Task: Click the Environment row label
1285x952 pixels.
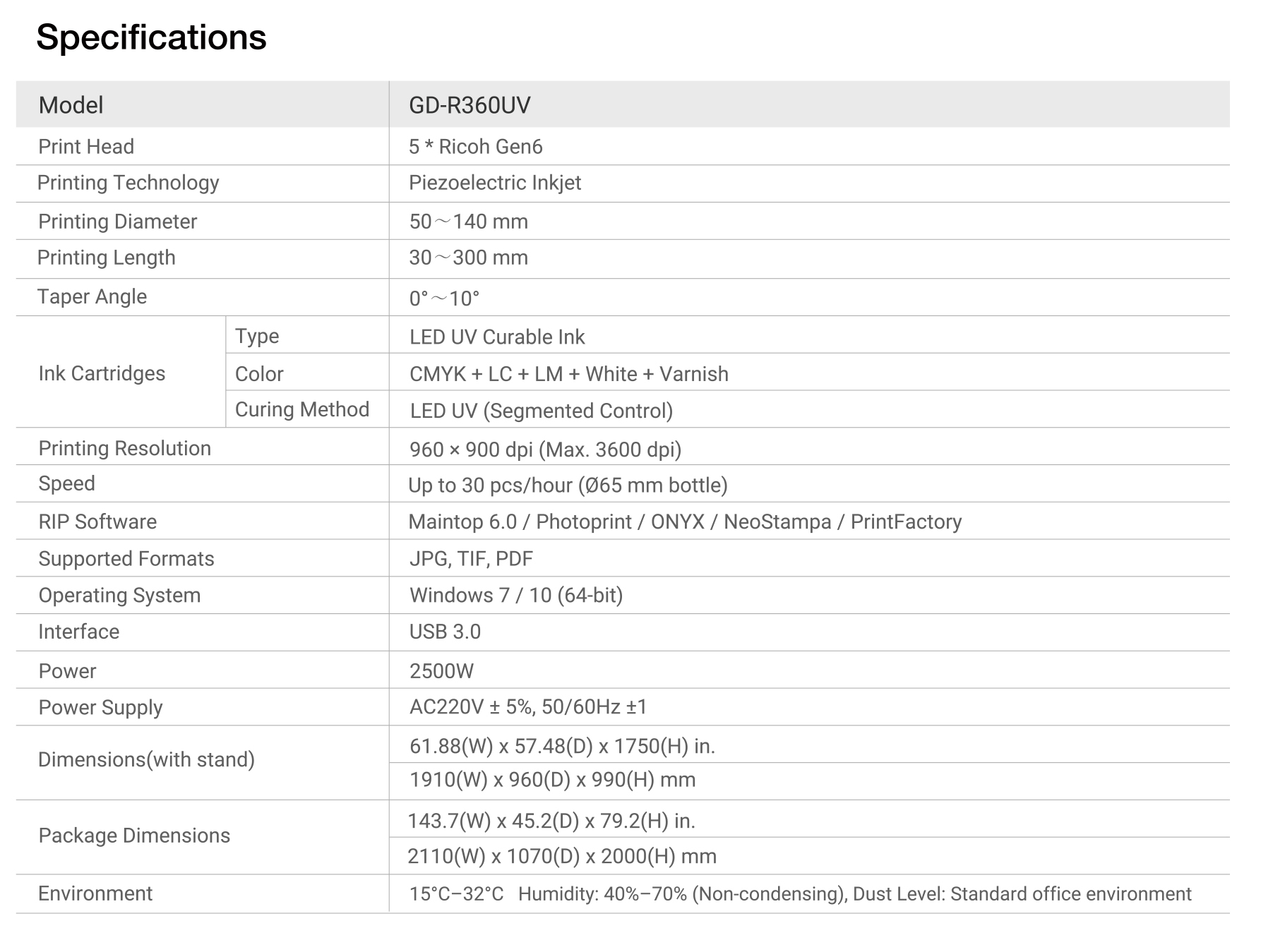Action: click(95, 893)
